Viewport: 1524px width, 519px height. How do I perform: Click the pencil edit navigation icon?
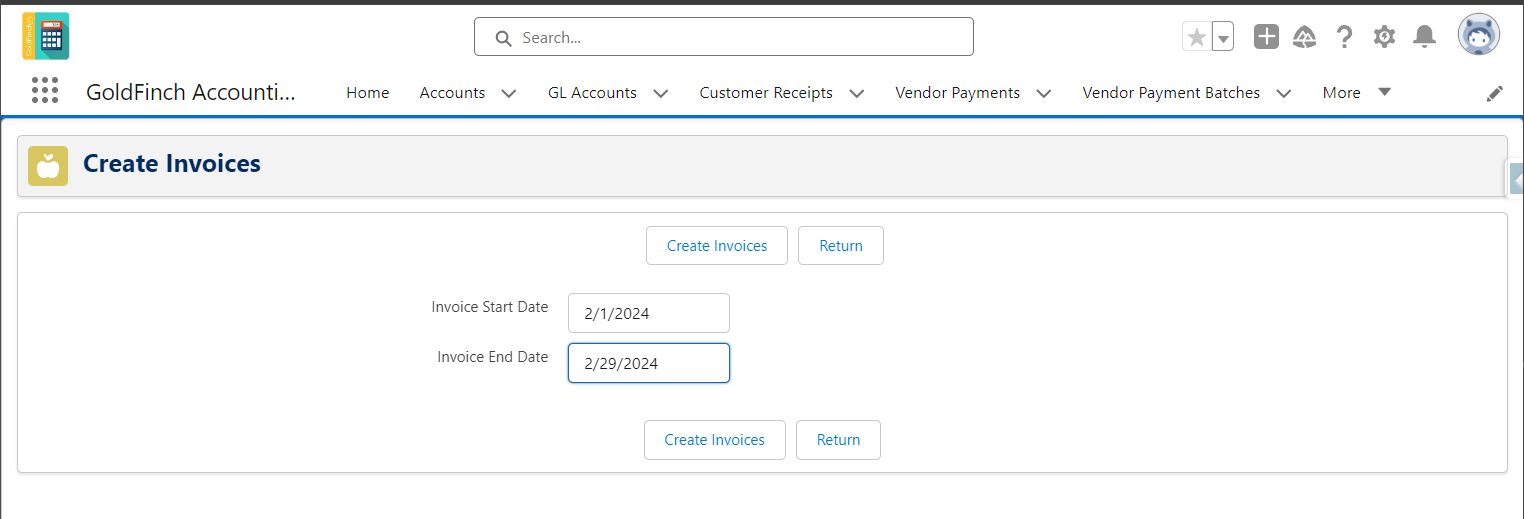tap(1494, 93)
